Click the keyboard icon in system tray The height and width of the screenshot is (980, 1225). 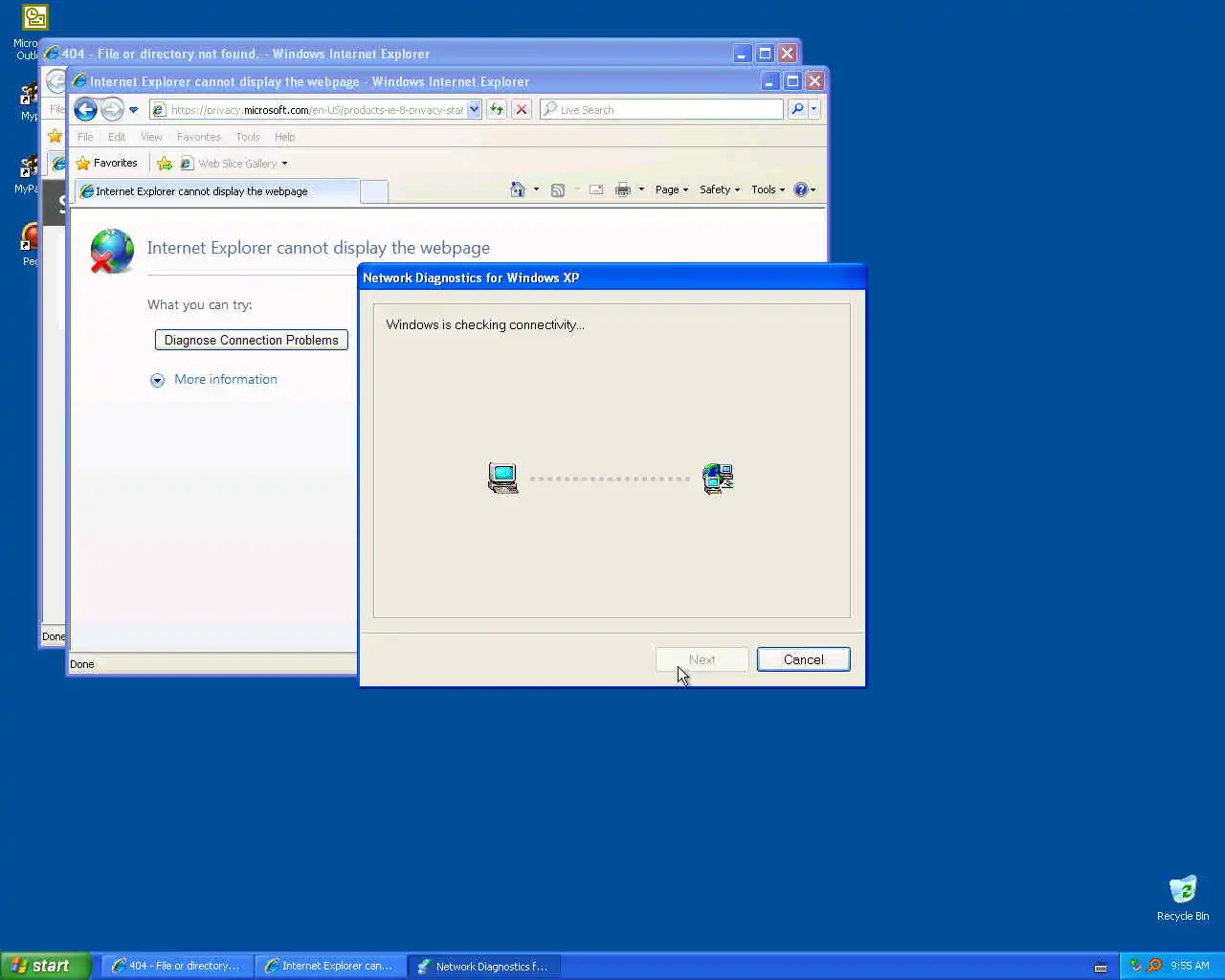pyautogui.click(x=1101, y=967)
